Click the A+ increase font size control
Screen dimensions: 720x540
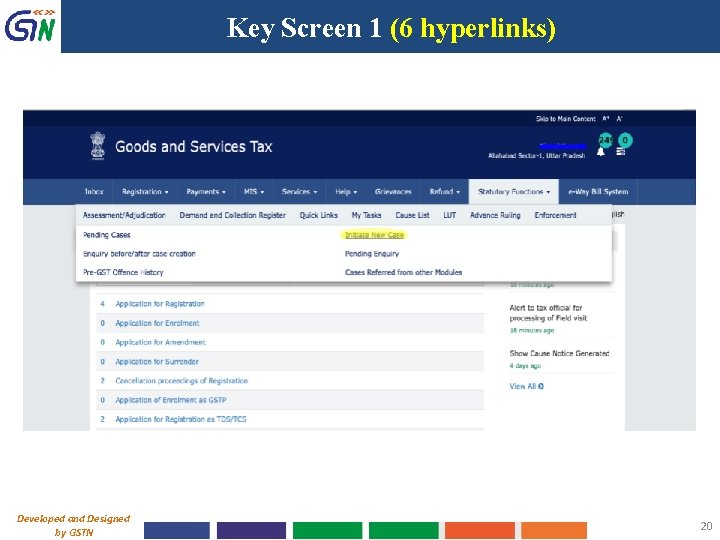pyautogui.click(x=606, y=118)
